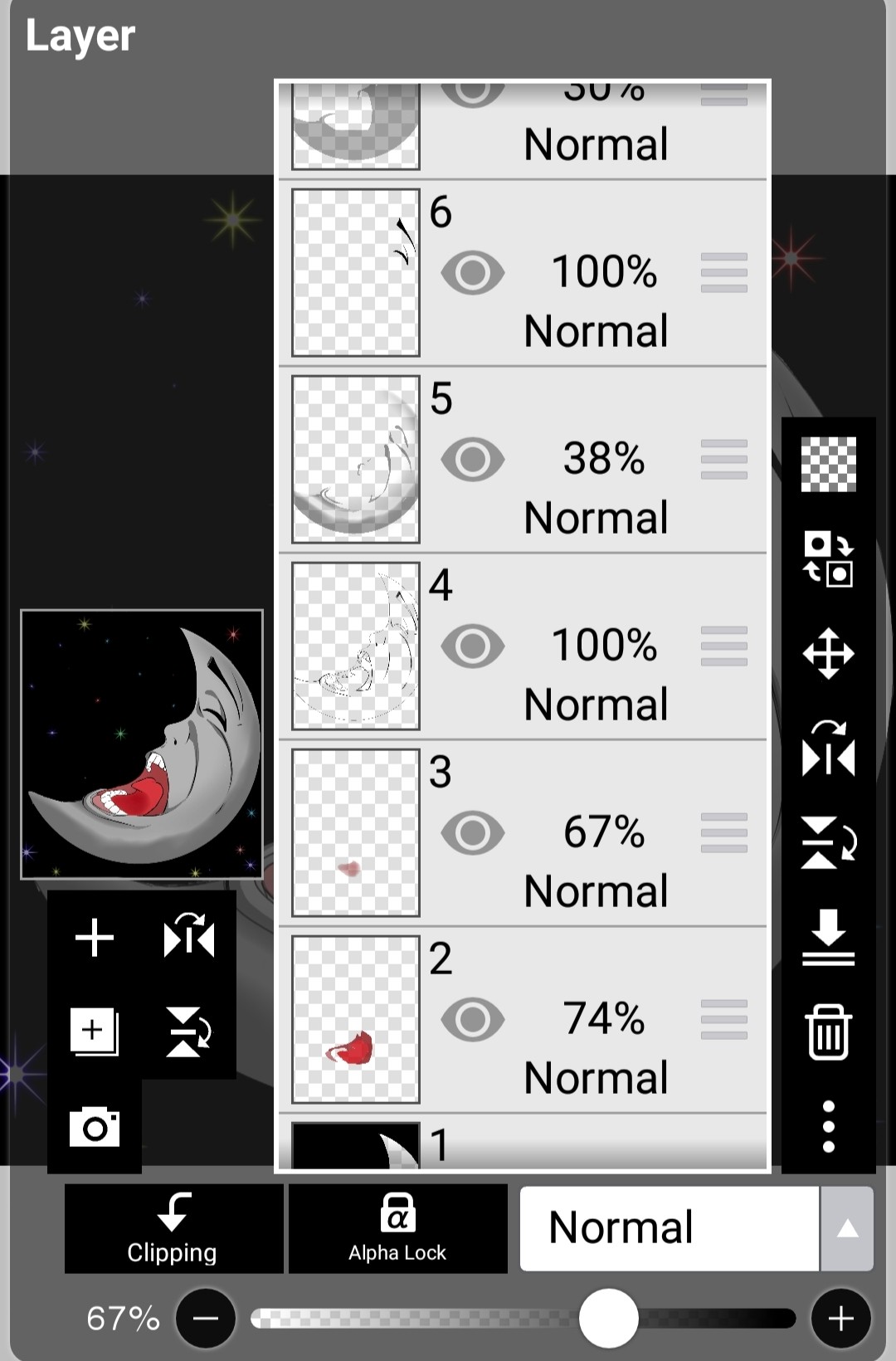Hide layer 6 using its eye icon

472,273
